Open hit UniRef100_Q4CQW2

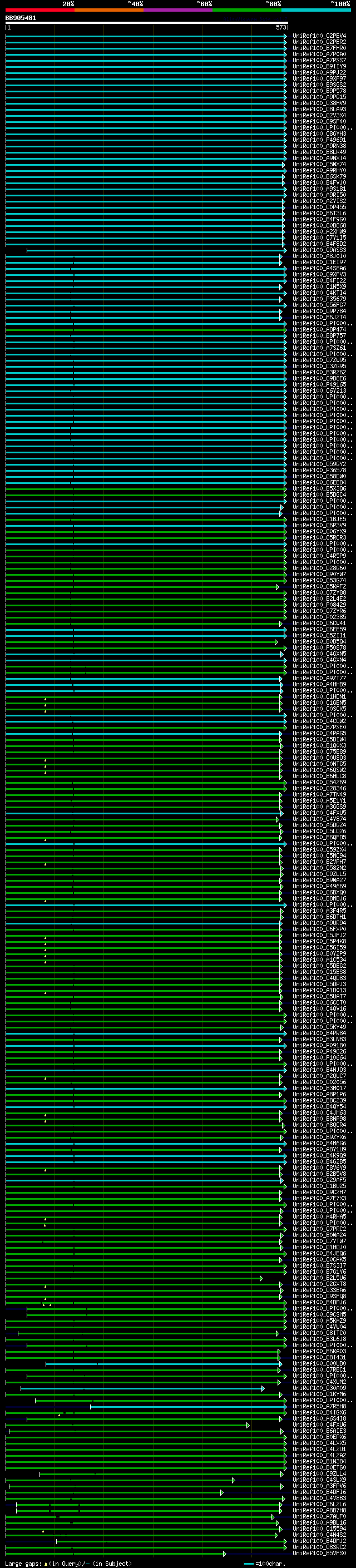(319, 721)
